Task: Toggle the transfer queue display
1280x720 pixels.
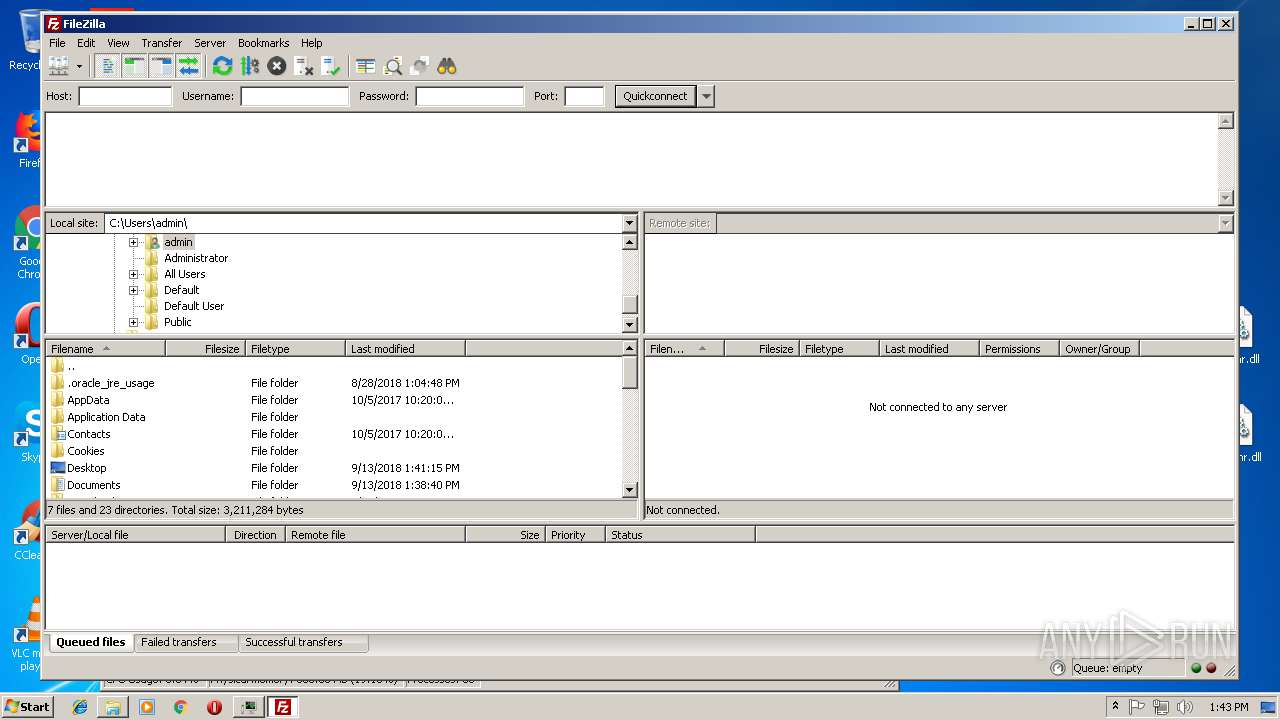Action: (189, 66)
